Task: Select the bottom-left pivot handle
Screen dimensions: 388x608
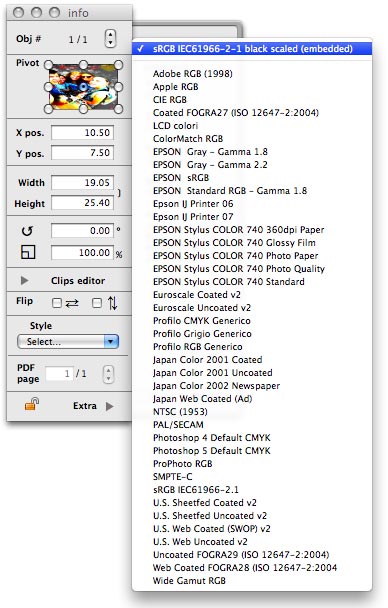Action: 48,109
